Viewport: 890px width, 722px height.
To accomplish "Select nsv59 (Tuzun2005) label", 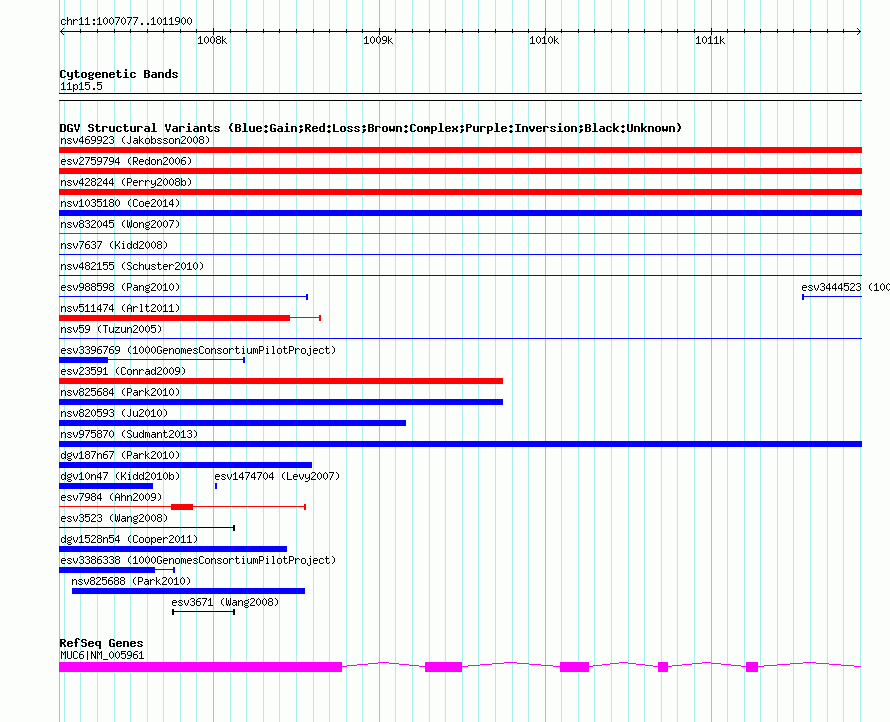I will click(111, 329).
